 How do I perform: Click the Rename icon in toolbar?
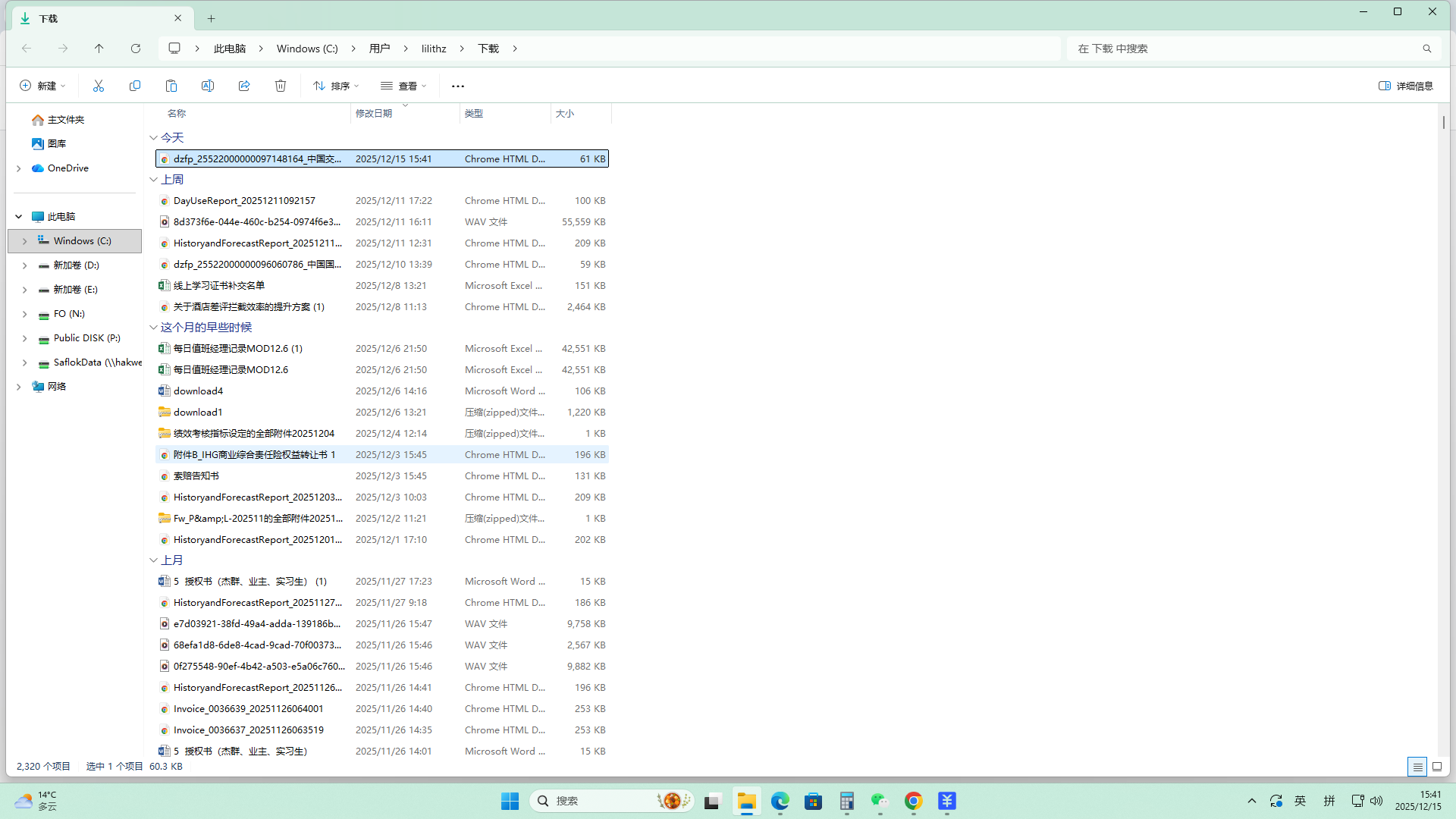tap(208, 86)
